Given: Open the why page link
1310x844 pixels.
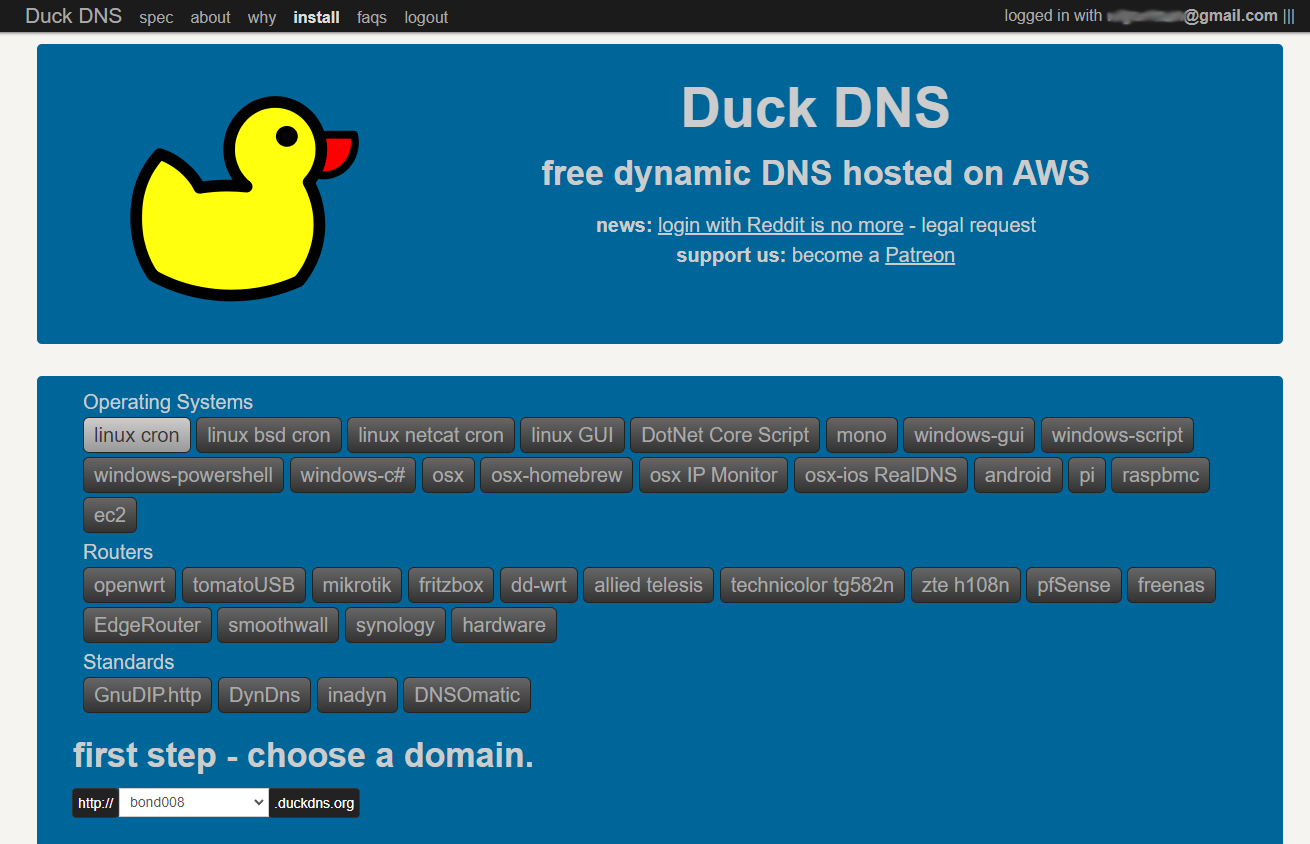Looking at the screenshot, I should pyautogui.click(x=262, y=17).
